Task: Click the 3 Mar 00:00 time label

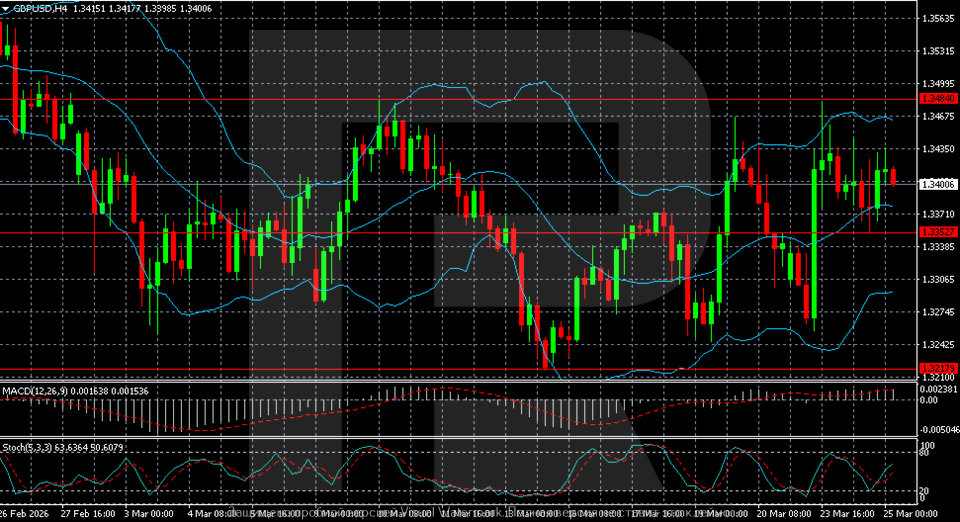Action: (149, 513)
